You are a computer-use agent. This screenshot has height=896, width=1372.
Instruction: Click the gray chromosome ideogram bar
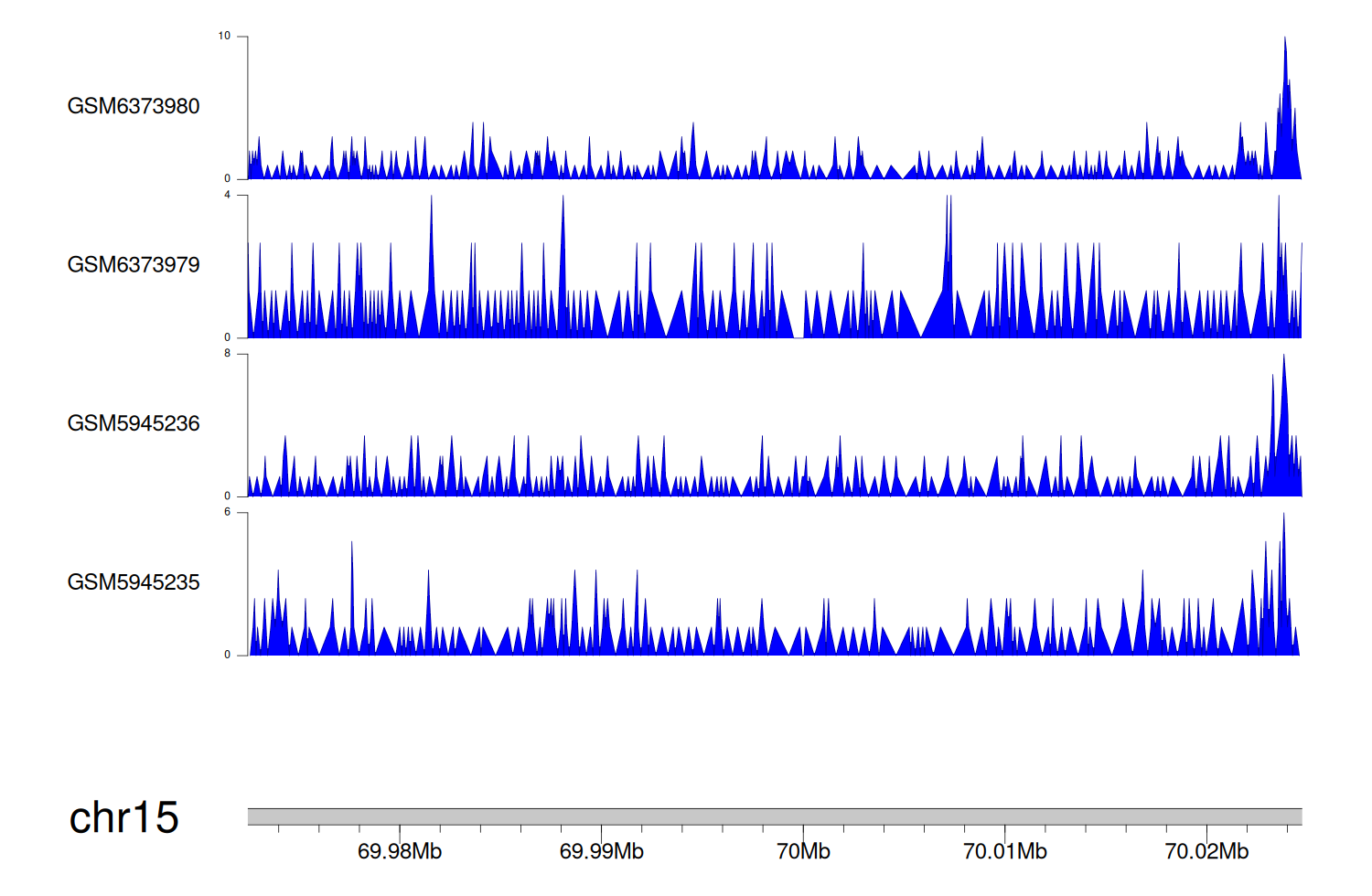(774, 816)
